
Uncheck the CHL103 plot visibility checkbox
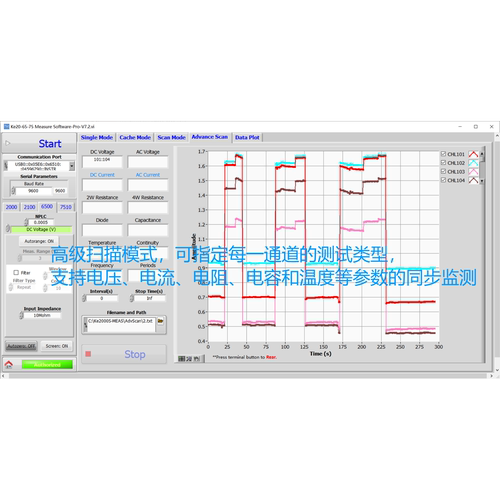point(443,171)
